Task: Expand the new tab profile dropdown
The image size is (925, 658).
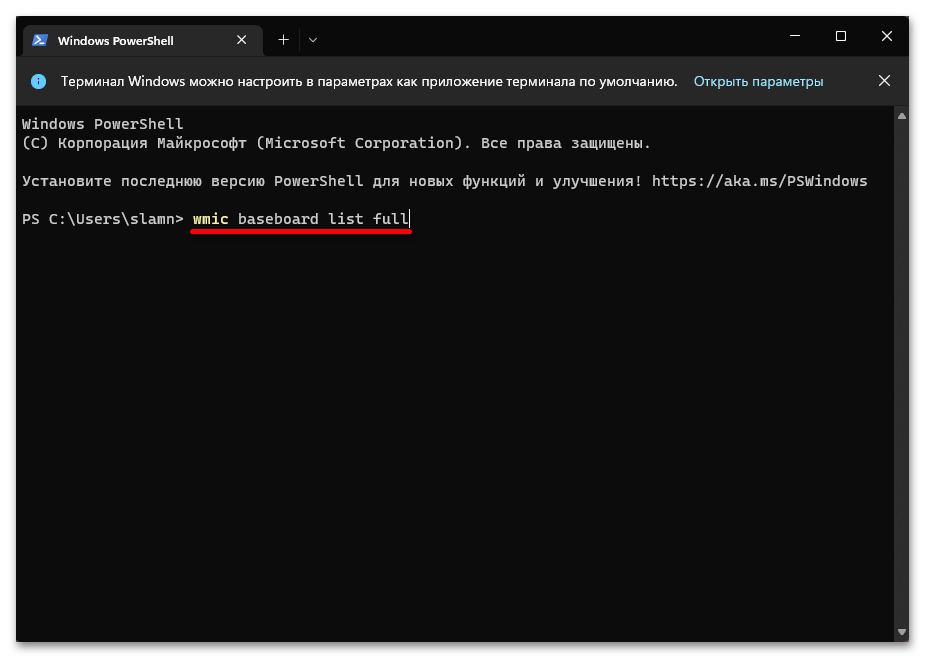Action: 313,40
